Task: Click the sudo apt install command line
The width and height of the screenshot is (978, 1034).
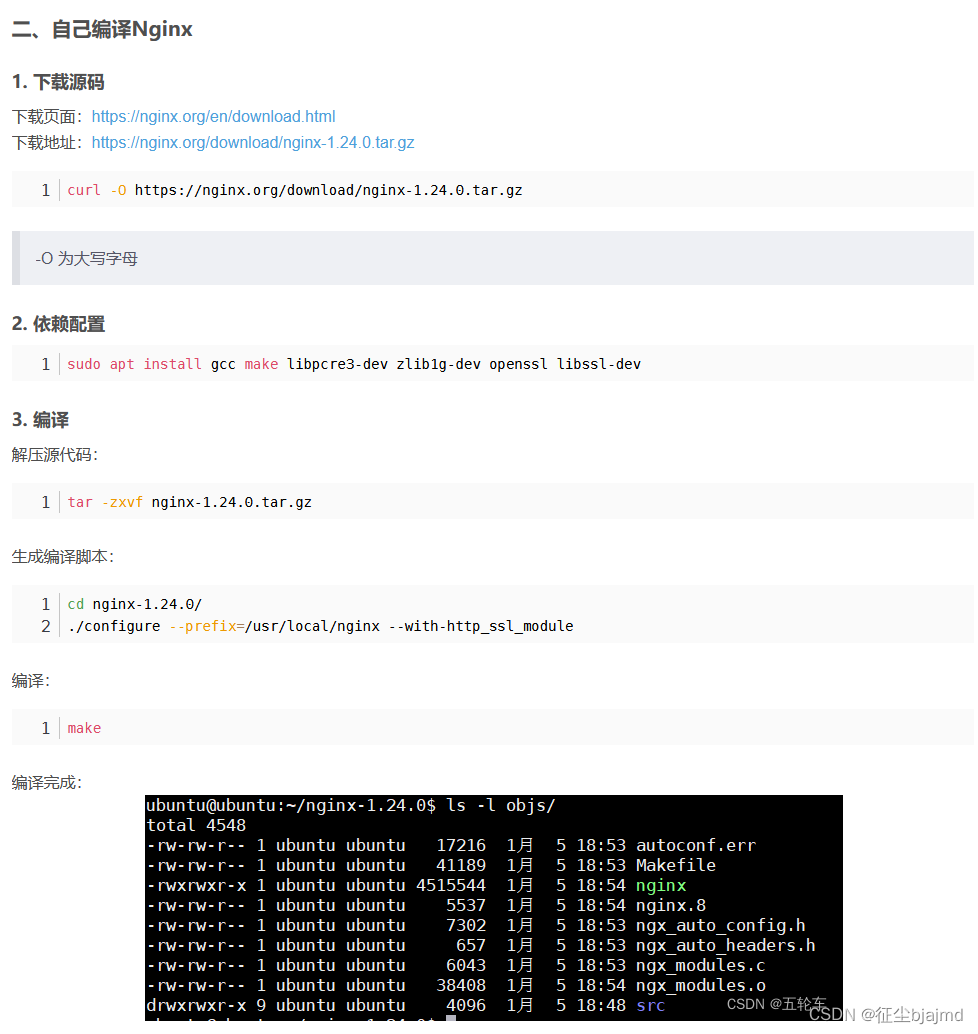Action: (x=354, y=364)
